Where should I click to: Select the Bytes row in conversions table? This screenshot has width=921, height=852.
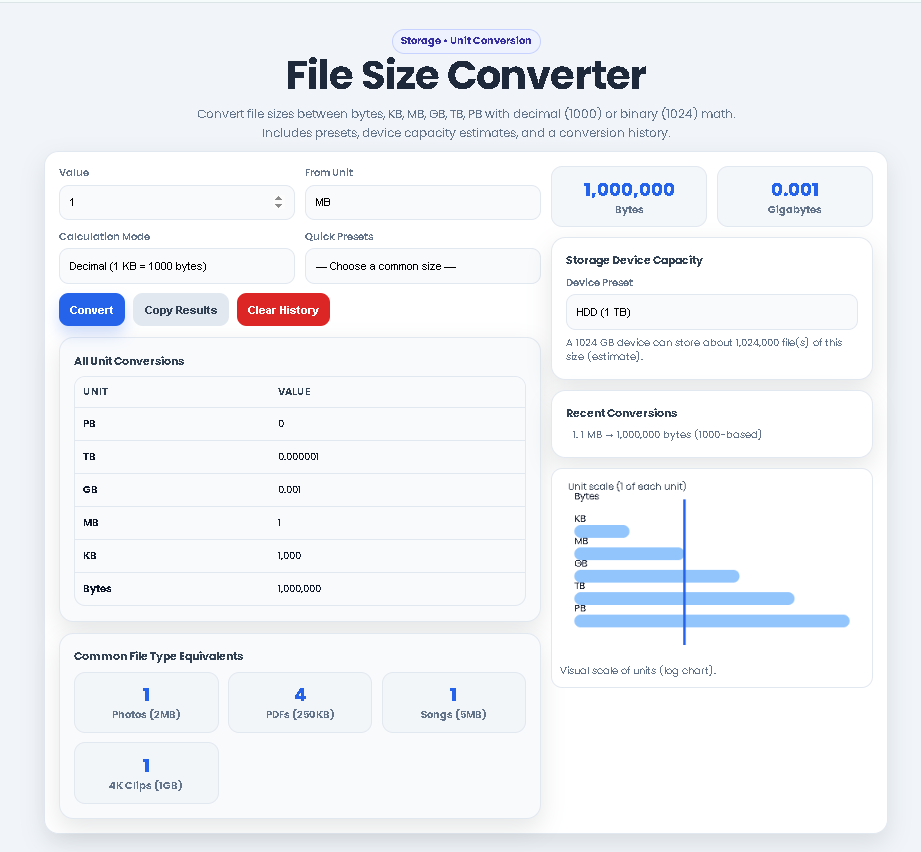coord(300,588)
